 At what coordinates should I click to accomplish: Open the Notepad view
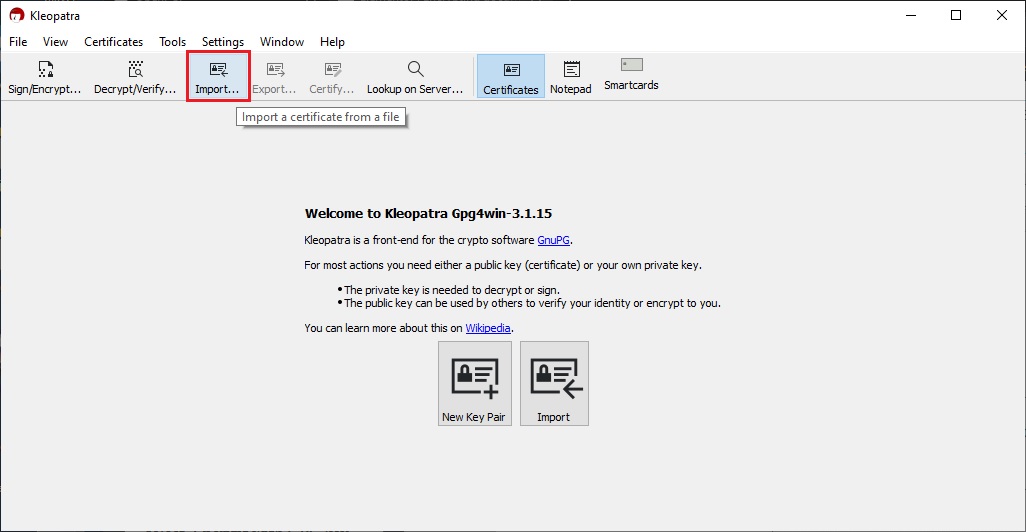pos(571,78)
